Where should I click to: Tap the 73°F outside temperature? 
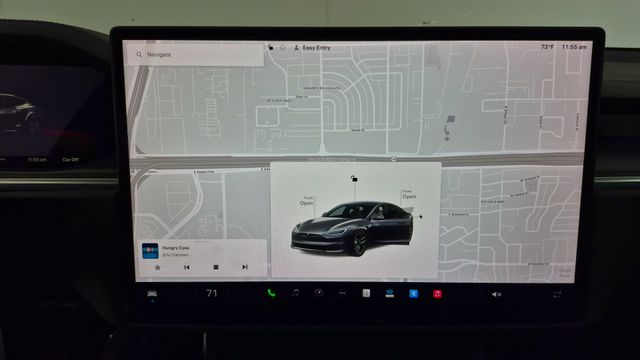(x=547, y=47)
